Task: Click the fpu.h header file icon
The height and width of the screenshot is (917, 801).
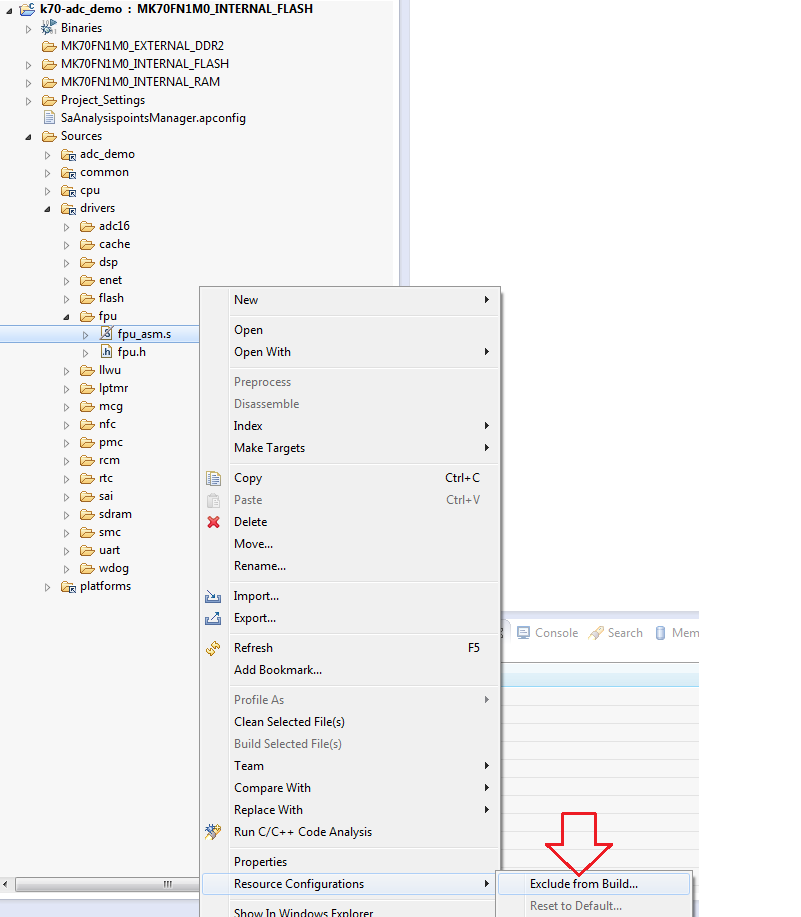Action: (106, 351)
